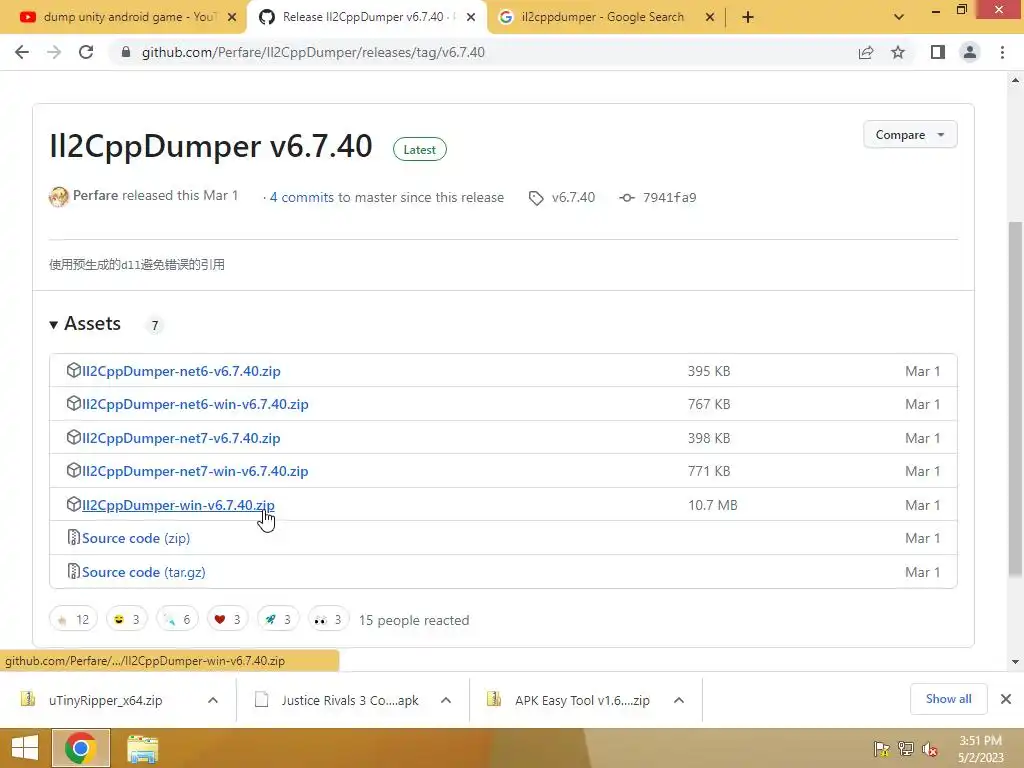The image size is (1024, 768).
Task: Download Source code (zip)
Action: [136, 539]
